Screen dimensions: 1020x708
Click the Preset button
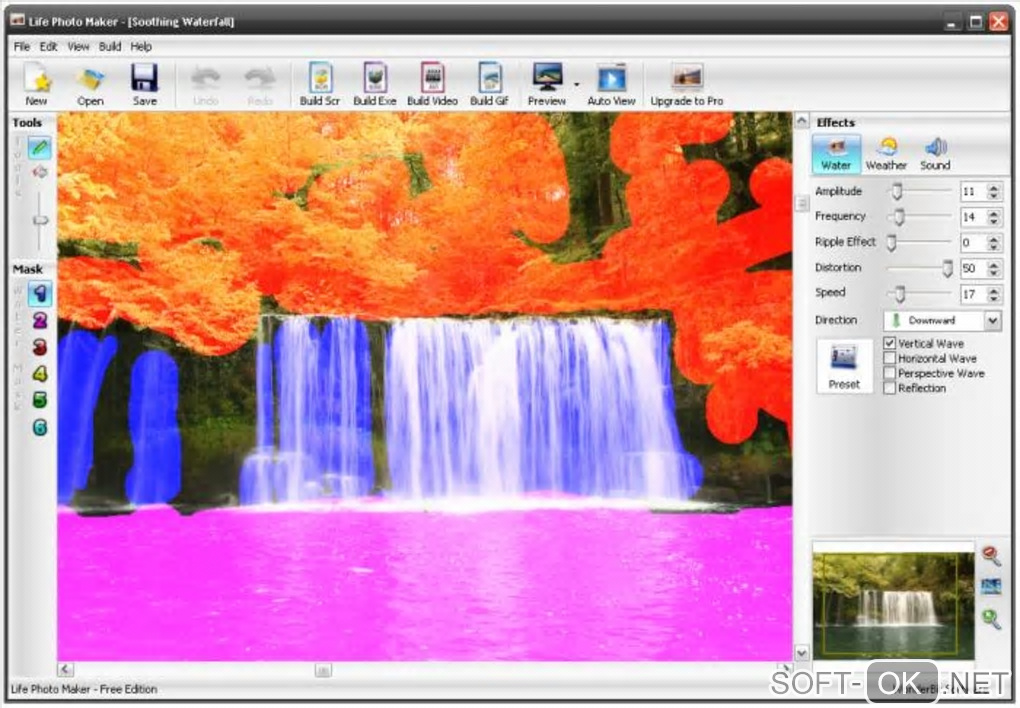[x=844, y=366]
